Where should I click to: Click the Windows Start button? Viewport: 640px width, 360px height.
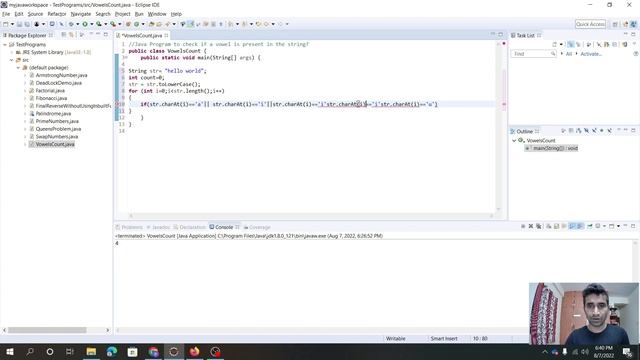[9, 351]
